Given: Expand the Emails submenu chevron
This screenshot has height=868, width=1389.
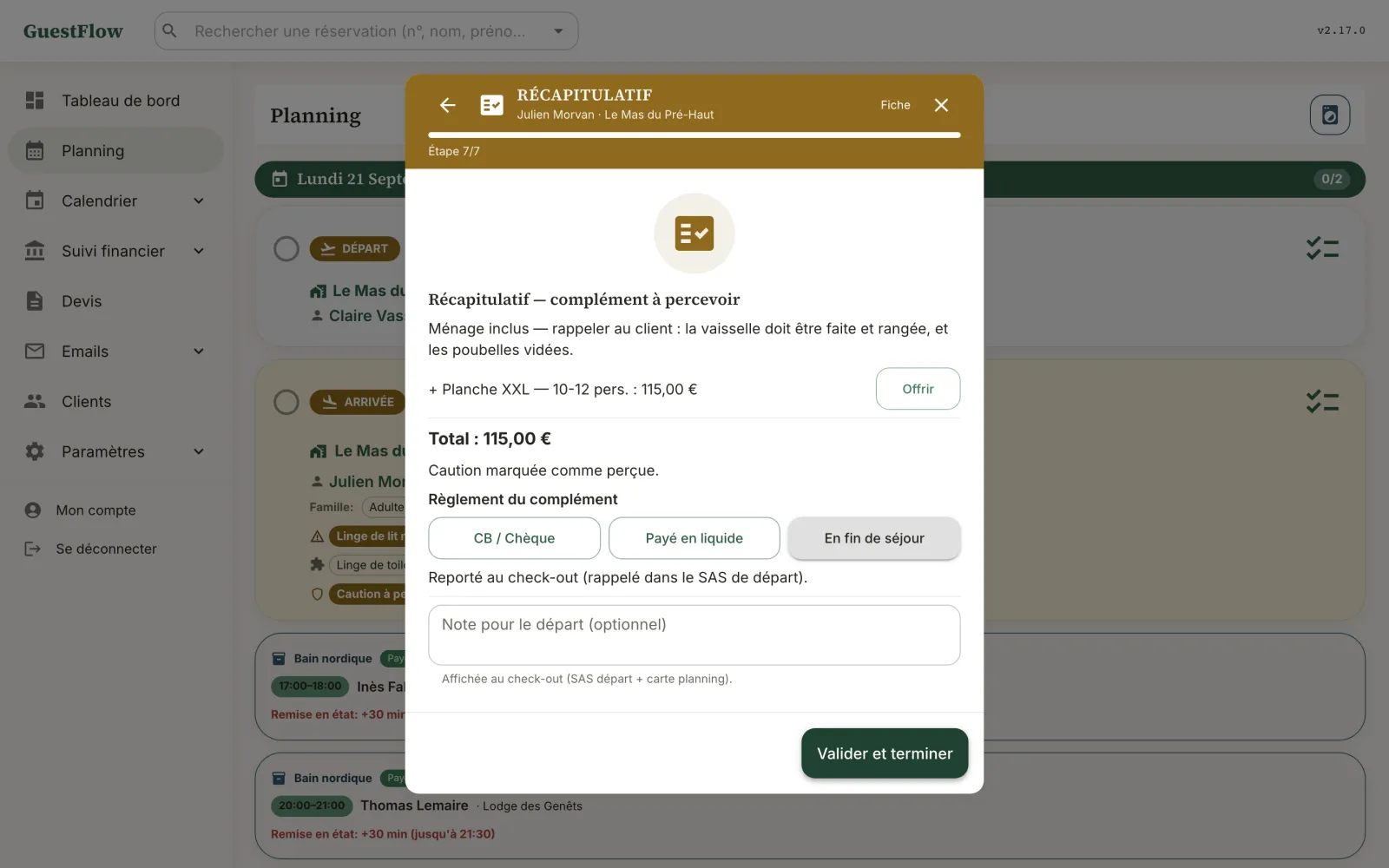Looking at the screenshot, I should pyautogui.click(x=199, y=352).
